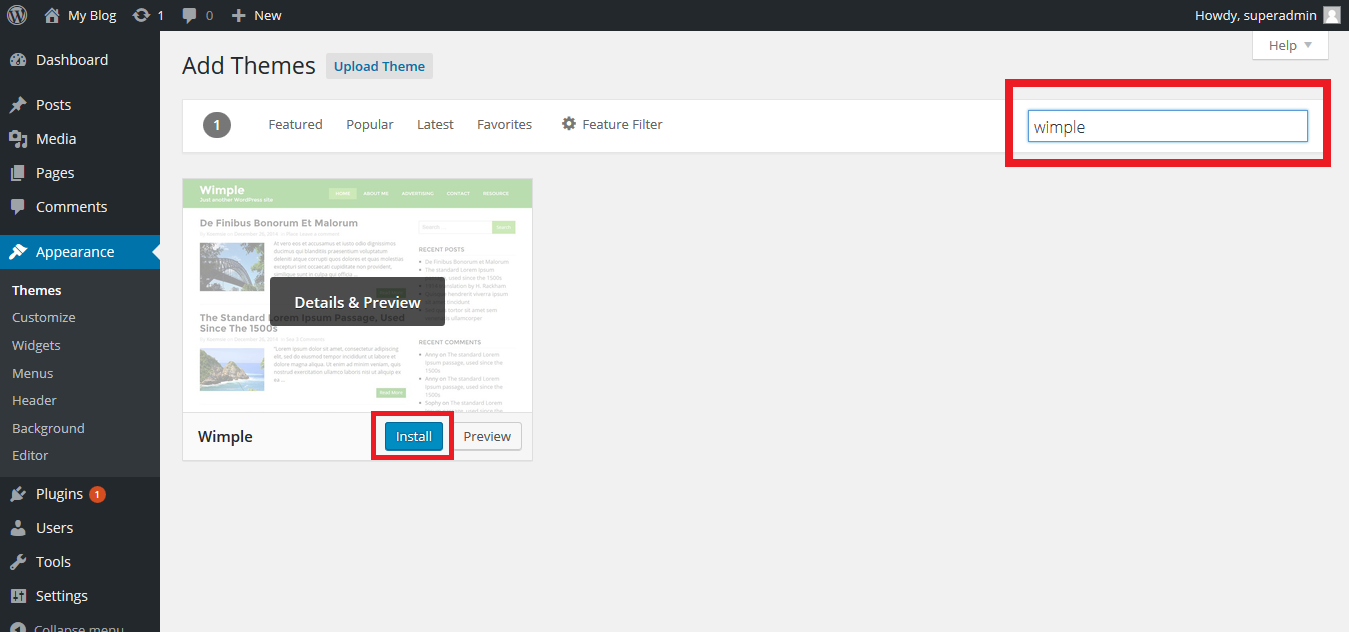Screen dimensions: 1350x632
Task: Open the Comments sidebar menu label
Action: click(x=71, y=207)
